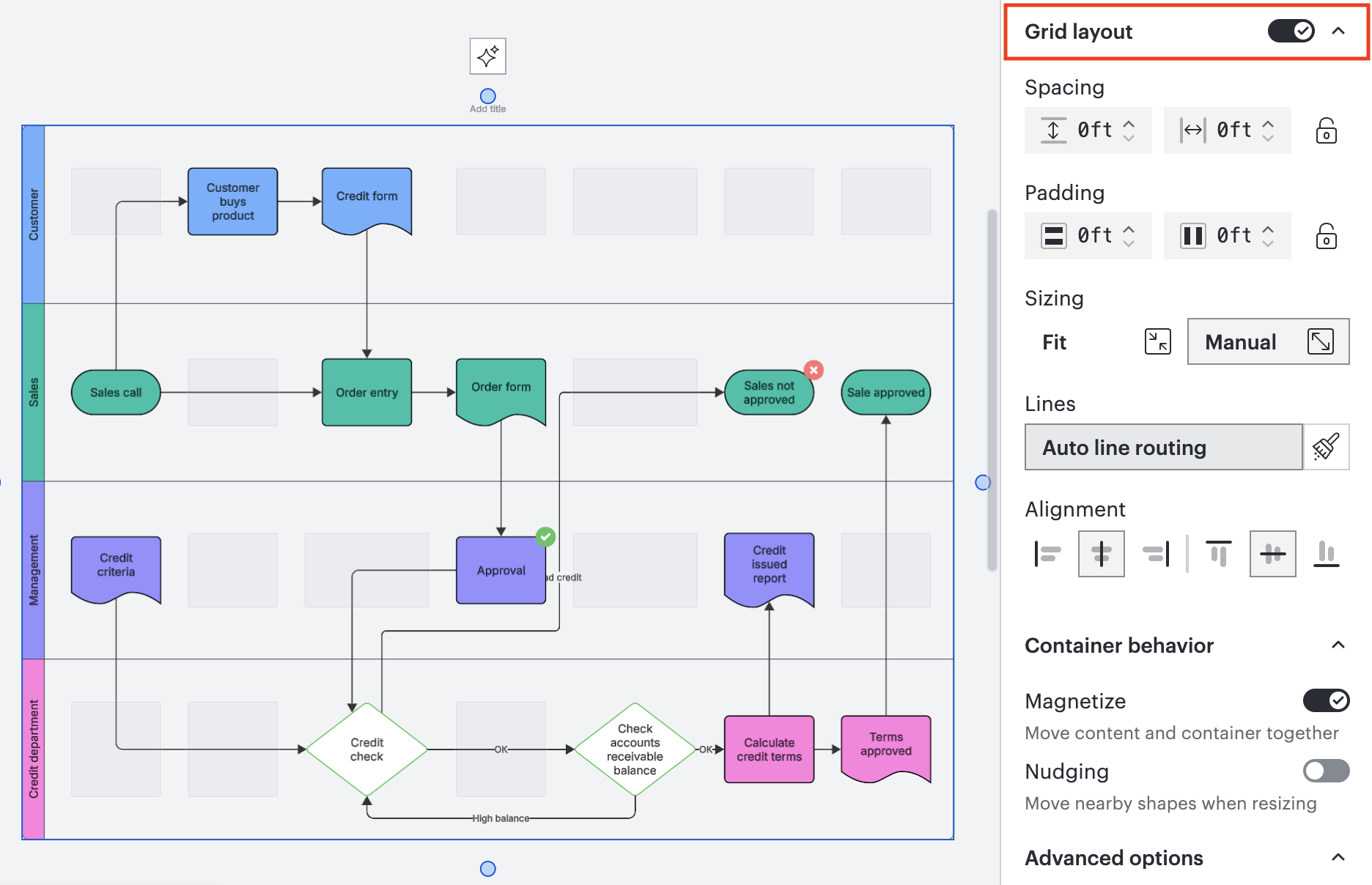
Task: Click Auto line routing button
Action: pyautogui.click(x=1163, y=447)
